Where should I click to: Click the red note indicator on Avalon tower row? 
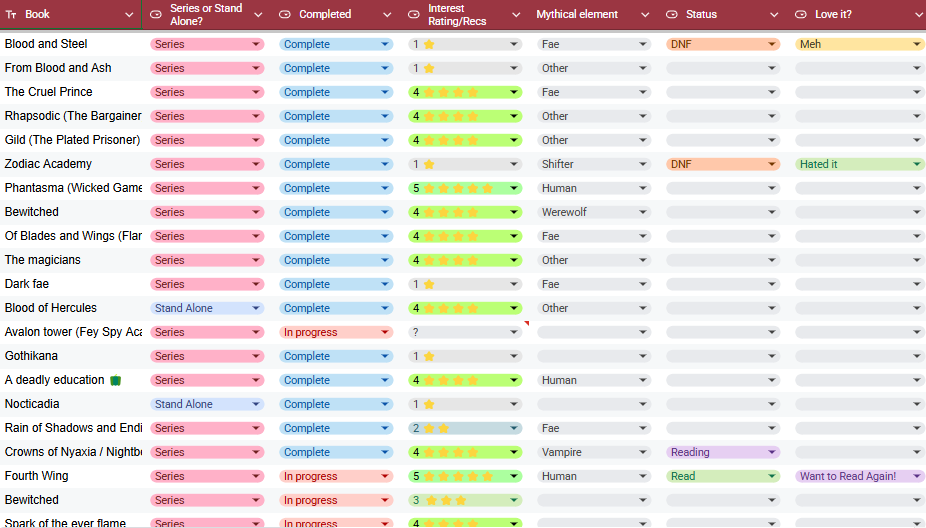526,323
